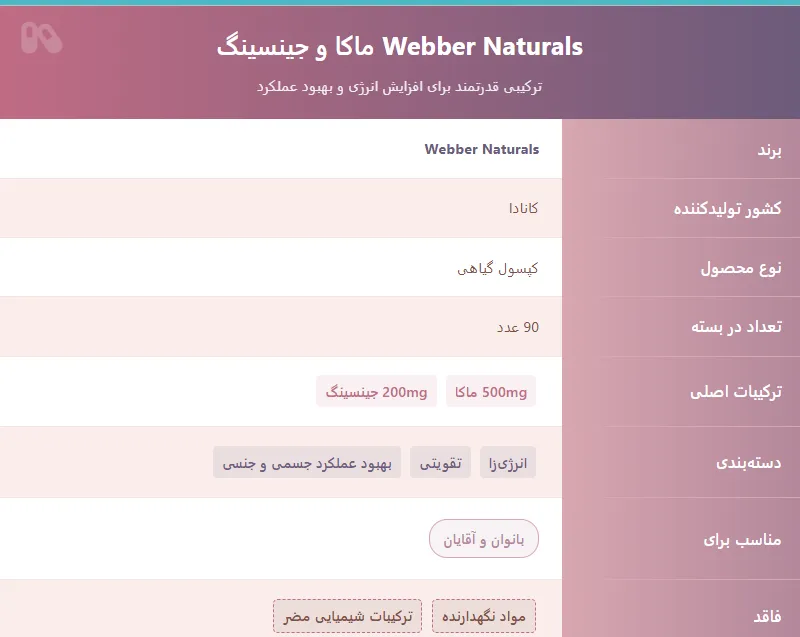Click the کانادا country value
800x637 pixels.
pos(518,208)
